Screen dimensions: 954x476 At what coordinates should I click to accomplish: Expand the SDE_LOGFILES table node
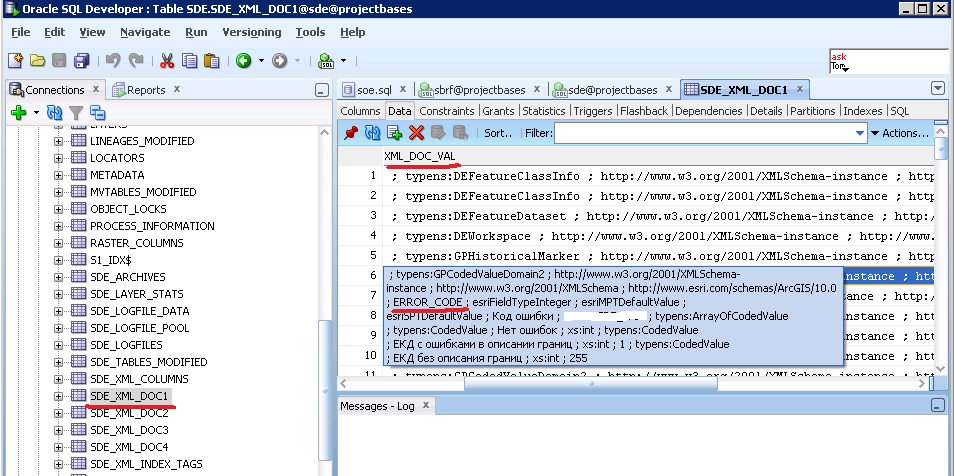click(58, 345)
